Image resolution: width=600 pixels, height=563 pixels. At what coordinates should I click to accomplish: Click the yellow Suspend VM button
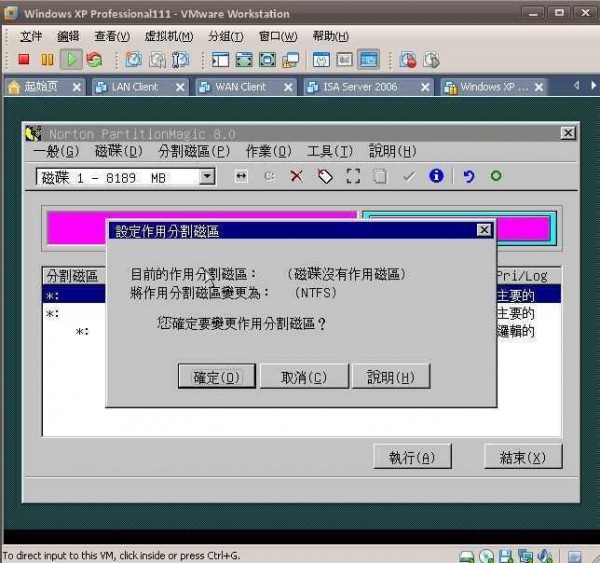[47, 60]
